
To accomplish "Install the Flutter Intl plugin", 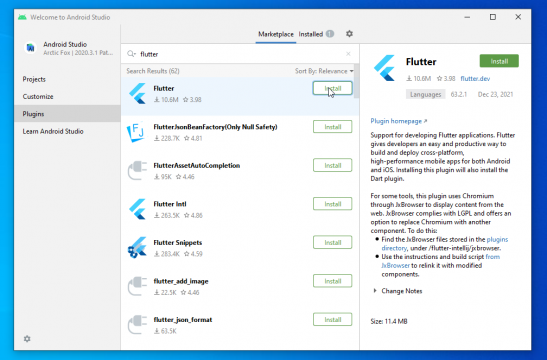I will [332, 204].
